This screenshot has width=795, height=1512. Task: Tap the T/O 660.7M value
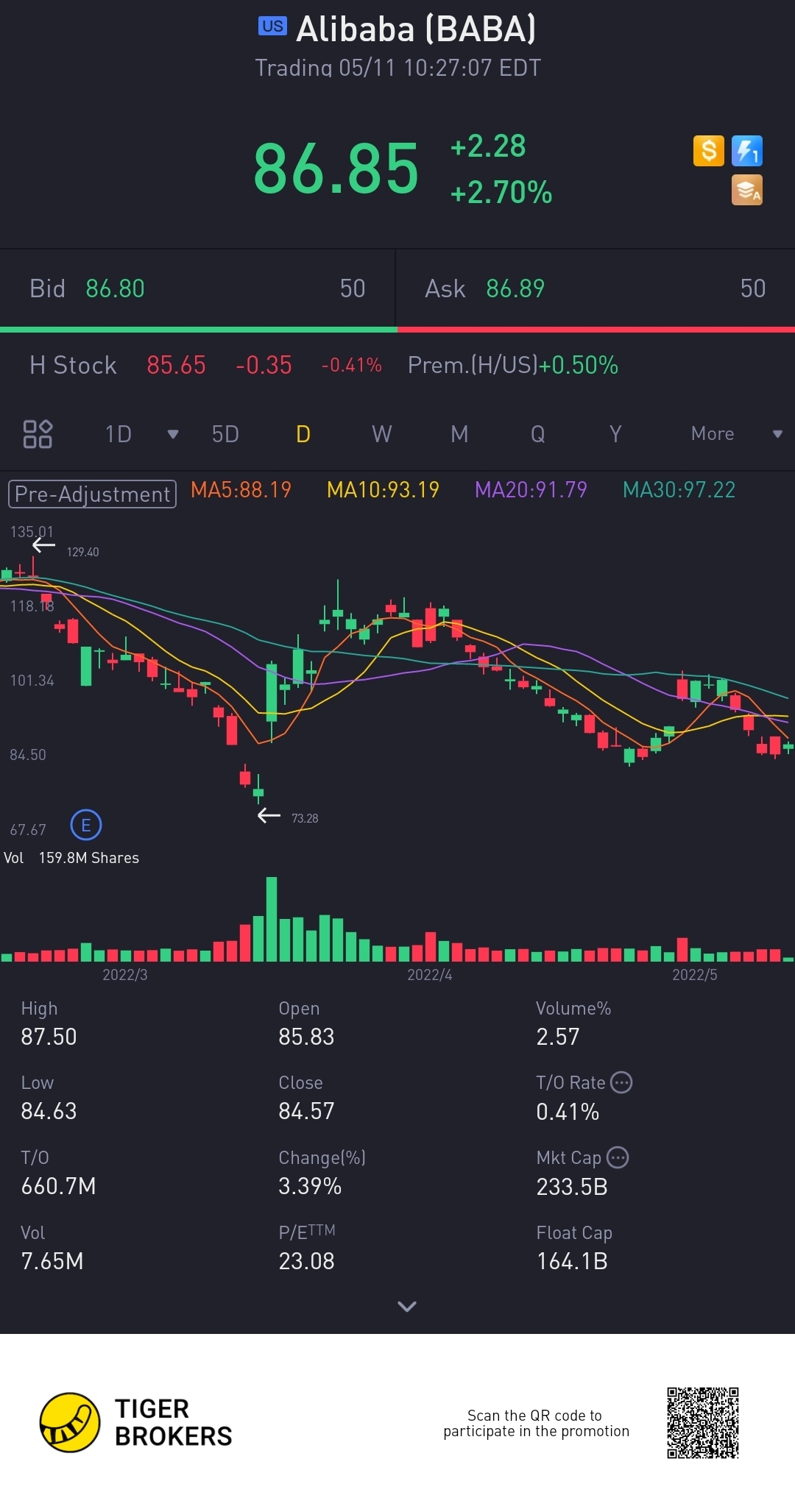tap(58, 1186)
